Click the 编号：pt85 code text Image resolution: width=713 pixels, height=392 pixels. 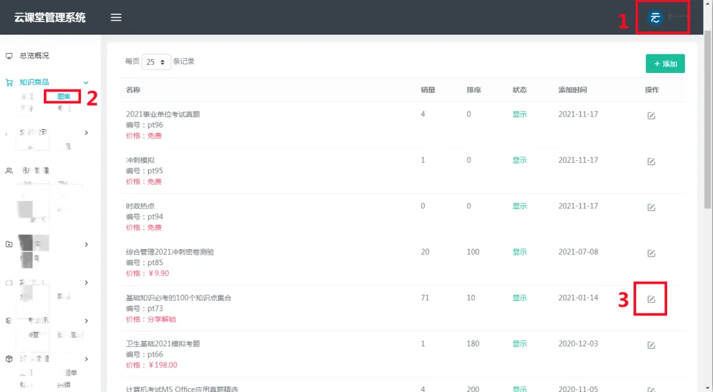[x=145, y=263]
